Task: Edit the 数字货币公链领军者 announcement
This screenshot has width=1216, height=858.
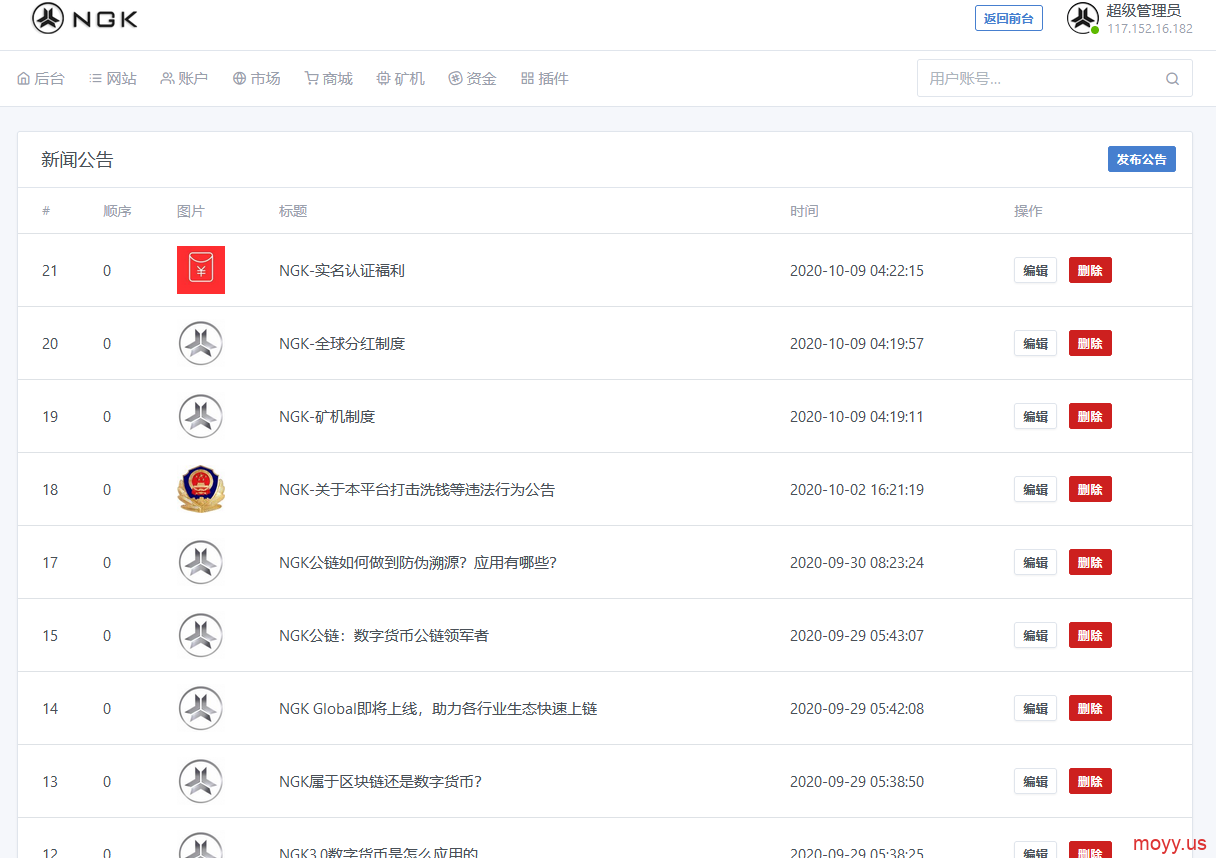Action: pos(1035,635)
